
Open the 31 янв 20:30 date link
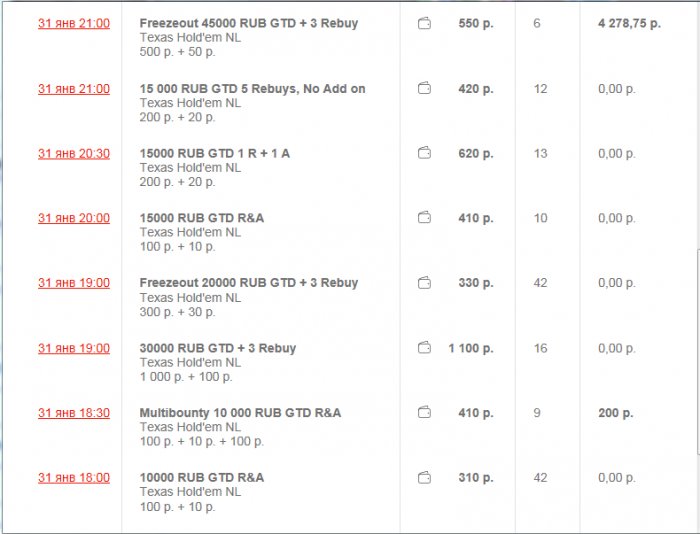74,154
